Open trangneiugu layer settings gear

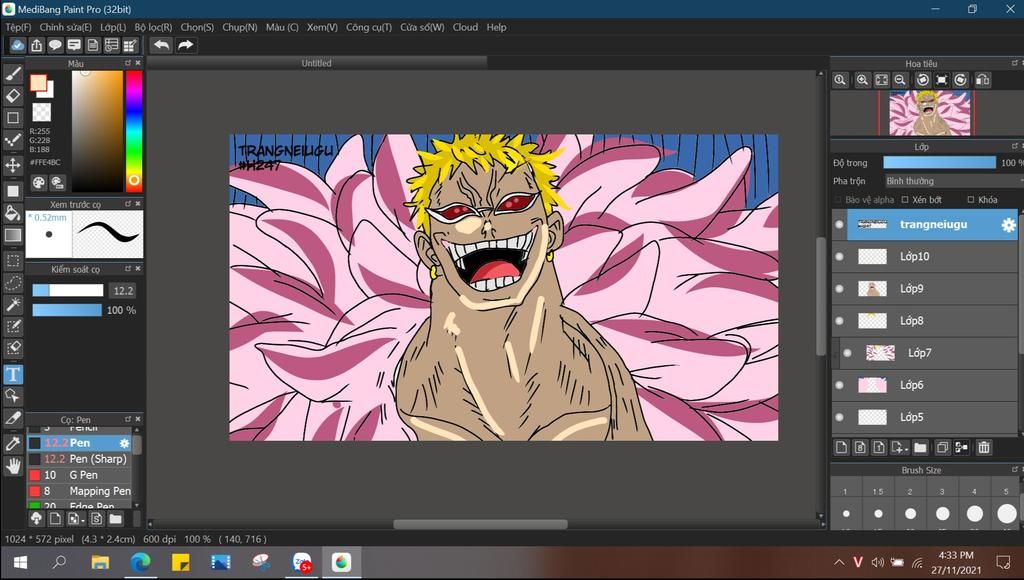1008,225
